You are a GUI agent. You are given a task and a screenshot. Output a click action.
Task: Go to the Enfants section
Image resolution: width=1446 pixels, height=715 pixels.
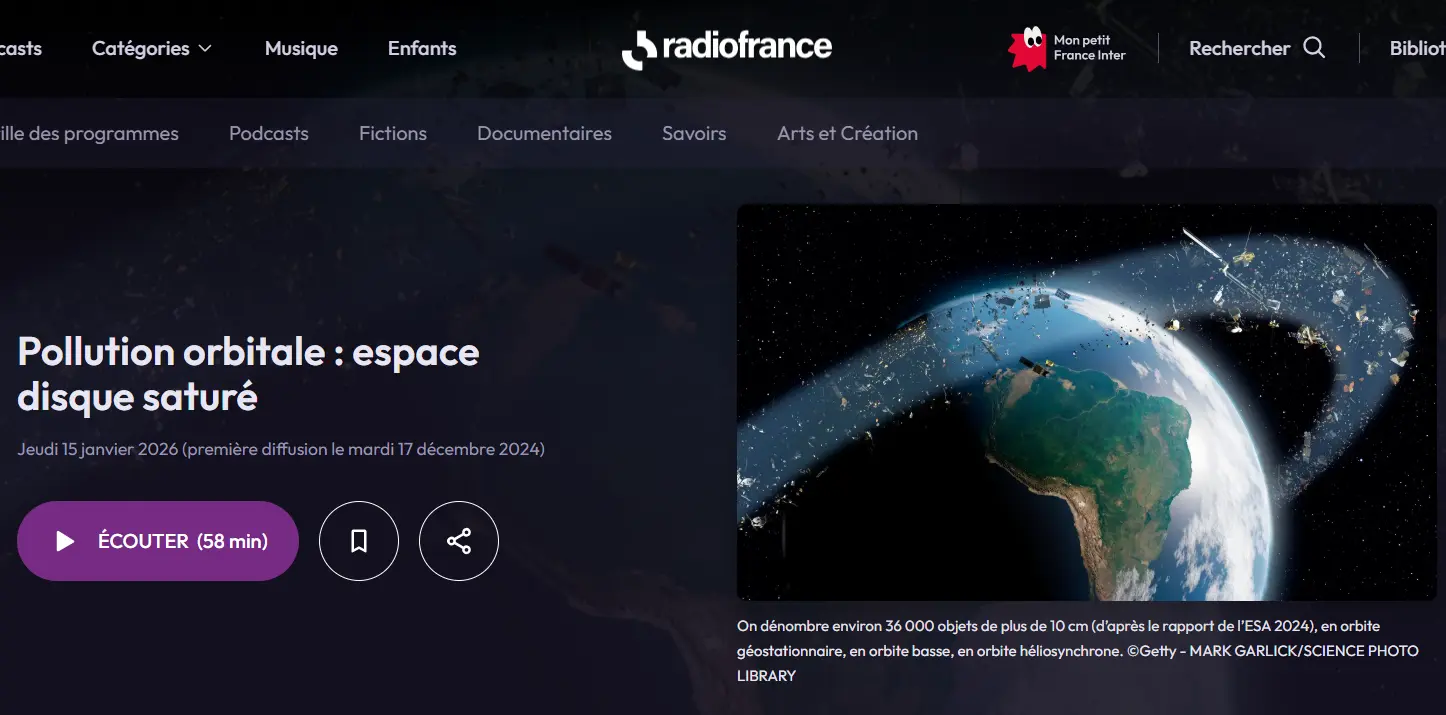422,48
